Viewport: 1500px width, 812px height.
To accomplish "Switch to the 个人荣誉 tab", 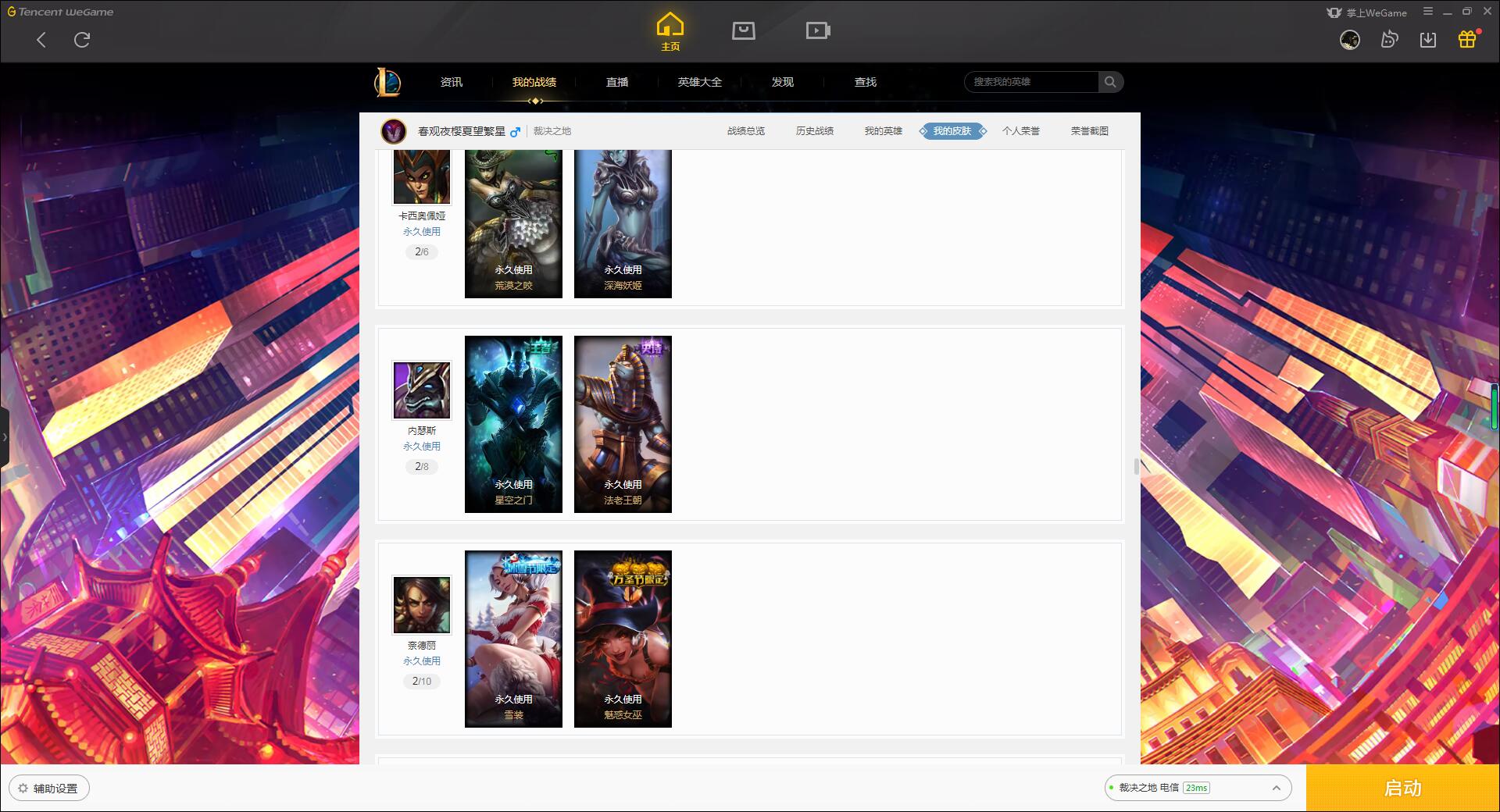I will [1021, 131].
